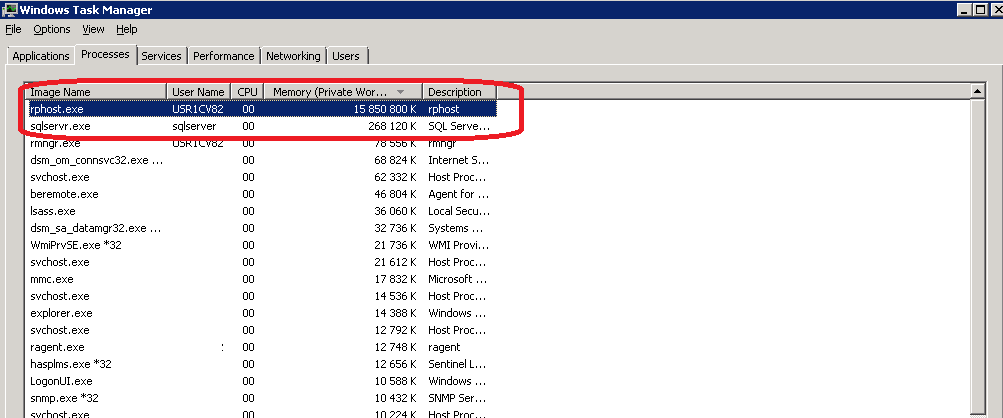Select the snmp.exe *32 process
Image resolution: width=1003 pixels, height=418 pixels.
(x=262, y=398)
